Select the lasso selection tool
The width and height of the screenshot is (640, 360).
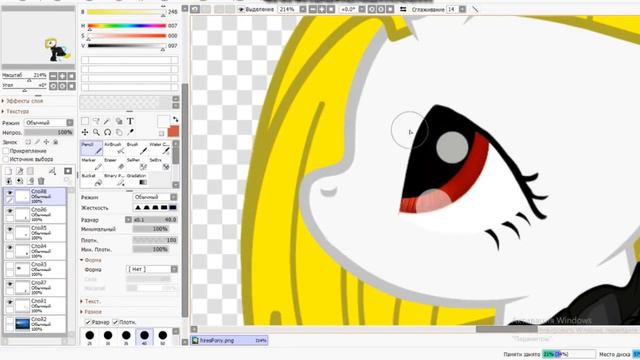click(96, 121)
